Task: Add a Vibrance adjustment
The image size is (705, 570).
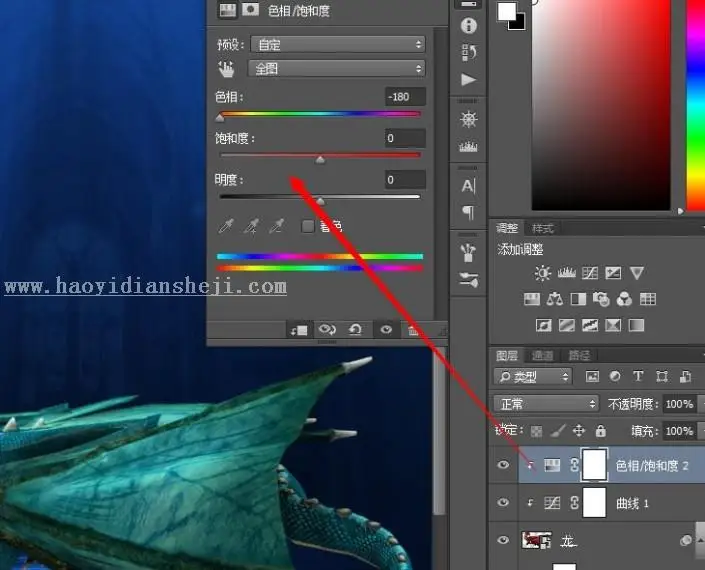Action: (x=637, y=273)
